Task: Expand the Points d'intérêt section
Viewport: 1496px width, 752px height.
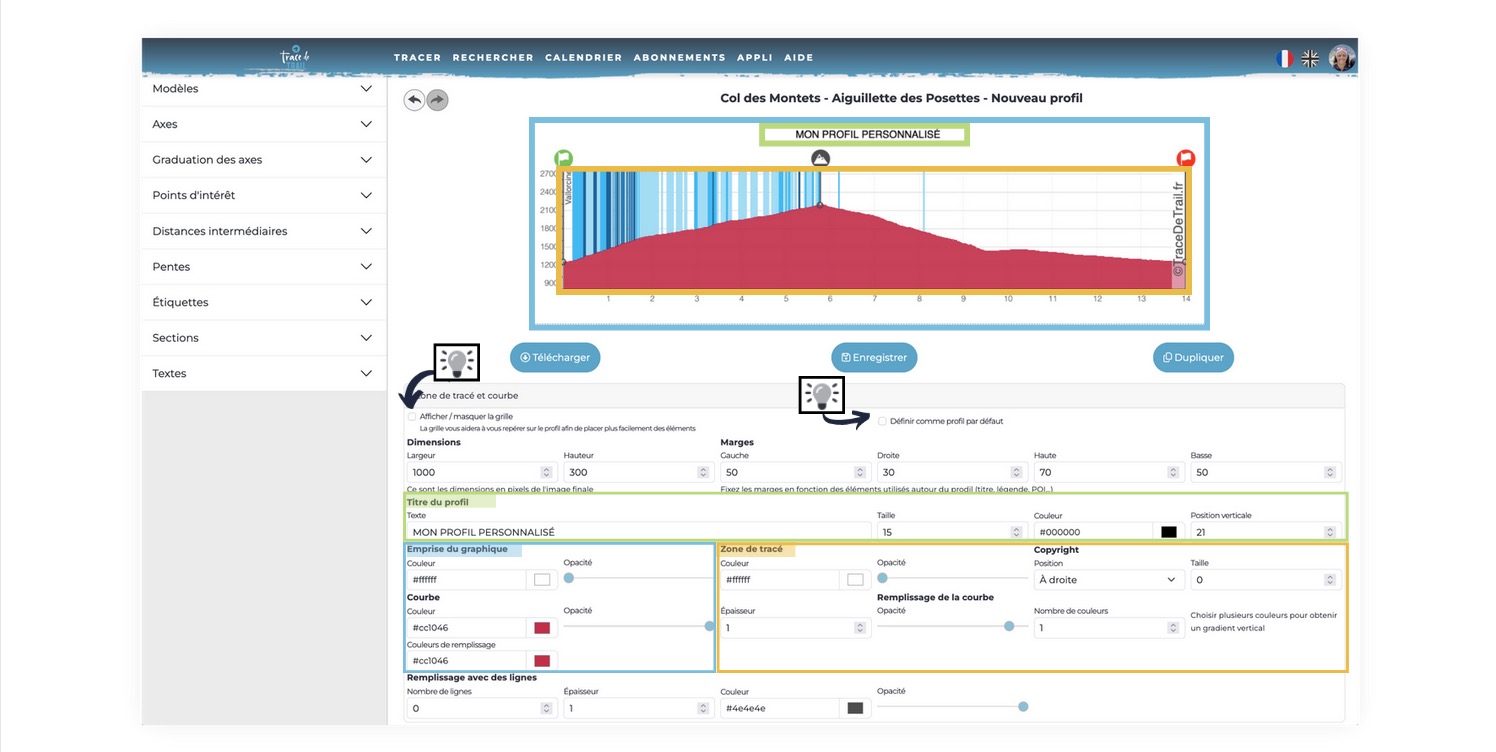Action: pyautogui.click(x=262, y=195)
